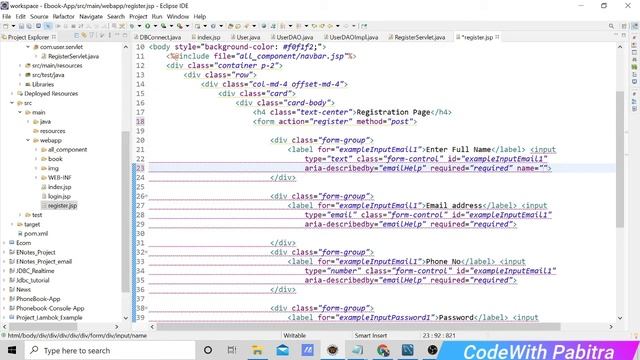This screenshot has height=360, width=640.
Task: Open the Window menu
Action: (x=178, y=16)
